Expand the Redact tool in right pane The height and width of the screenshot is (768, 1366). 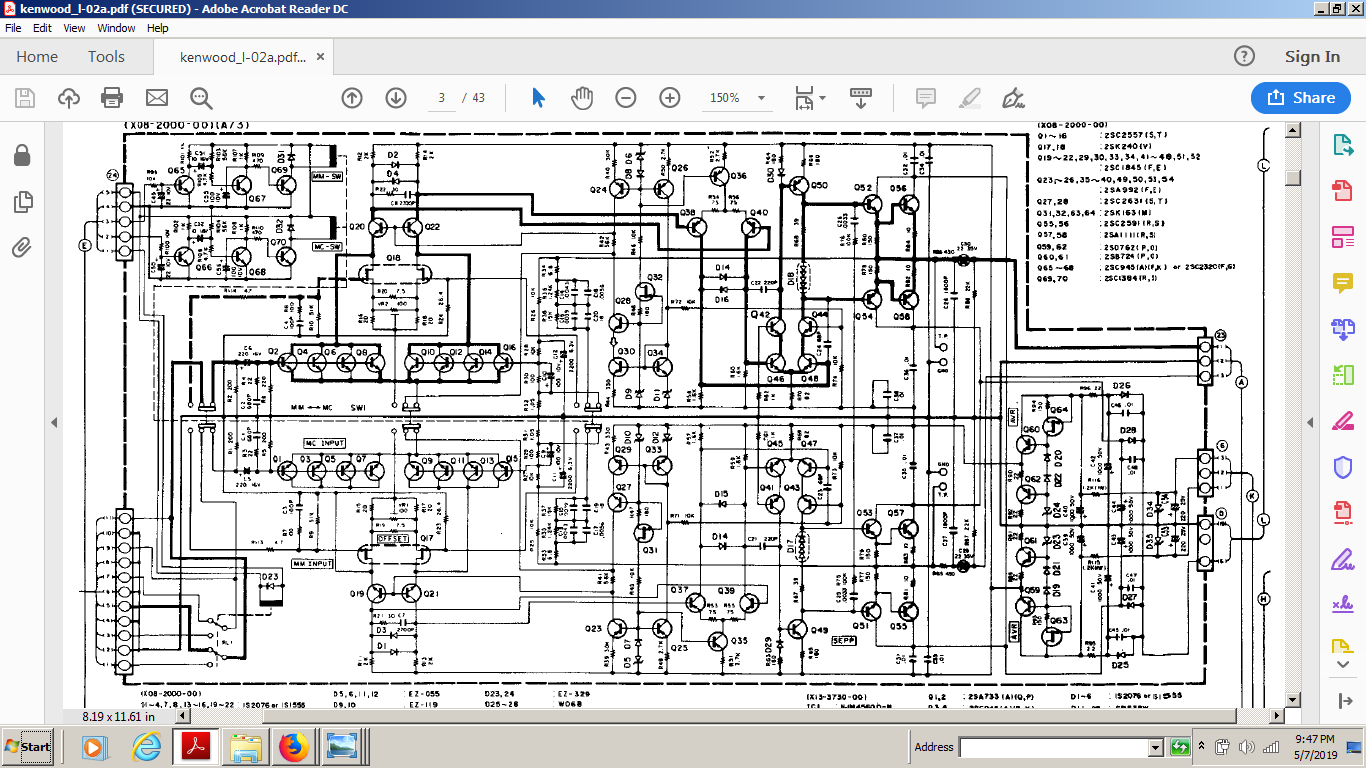pyautogui.click(x=1342, y=420)
